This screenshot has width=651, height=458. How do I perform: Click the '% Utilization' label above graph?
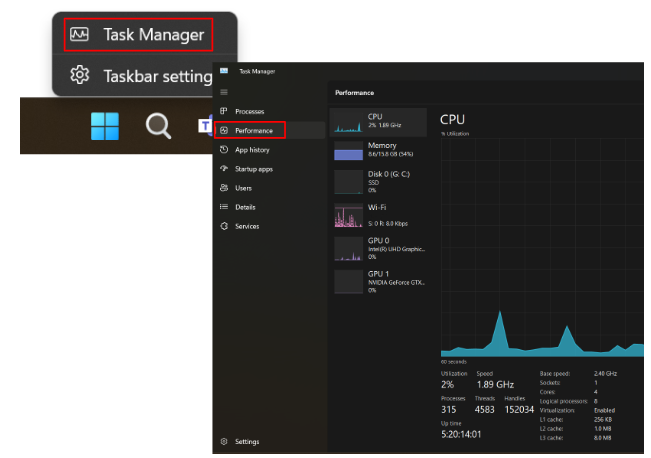[x=455, y=134]
